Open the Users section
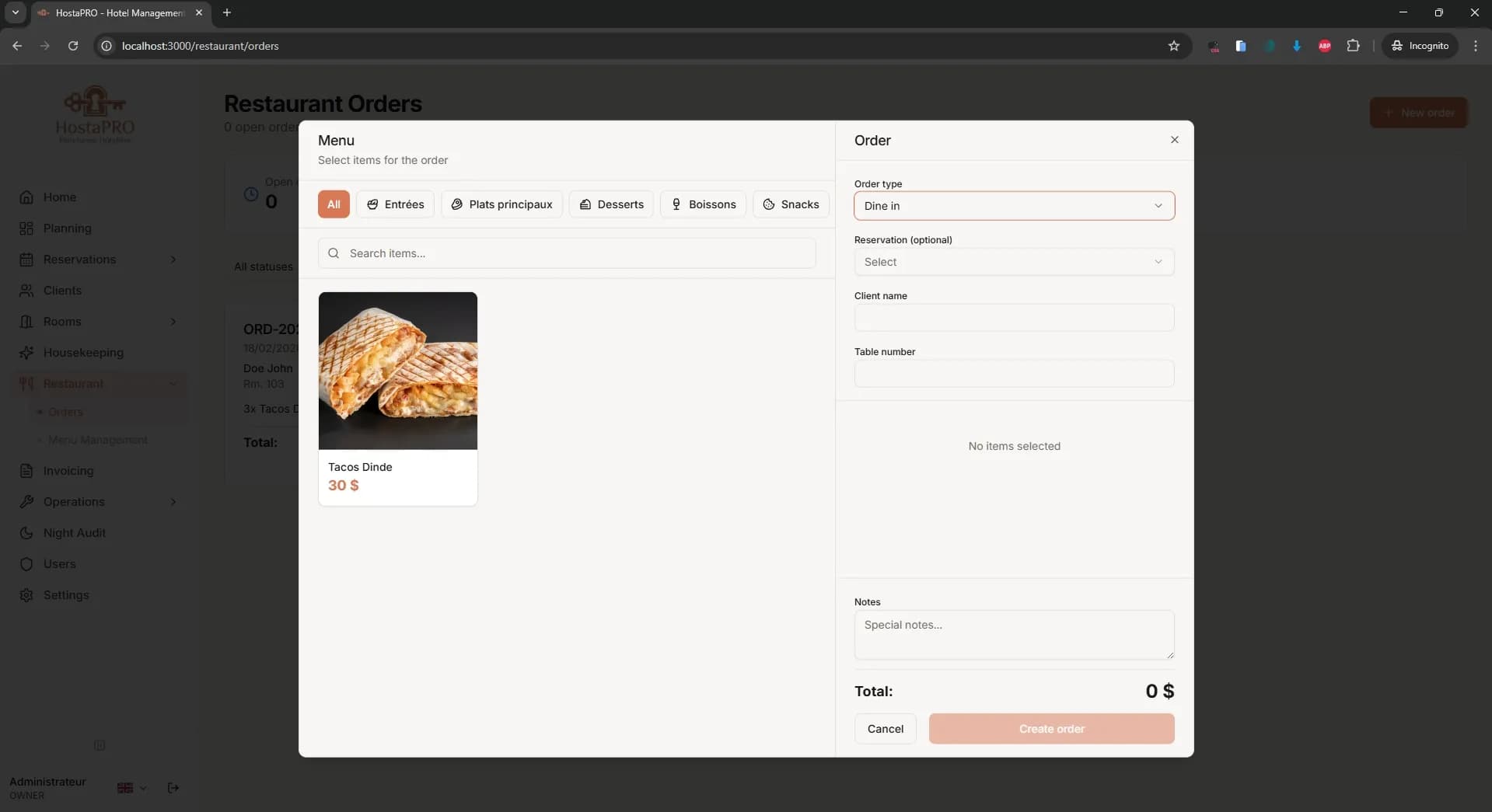1492x812 pixels. pos(61,564)
